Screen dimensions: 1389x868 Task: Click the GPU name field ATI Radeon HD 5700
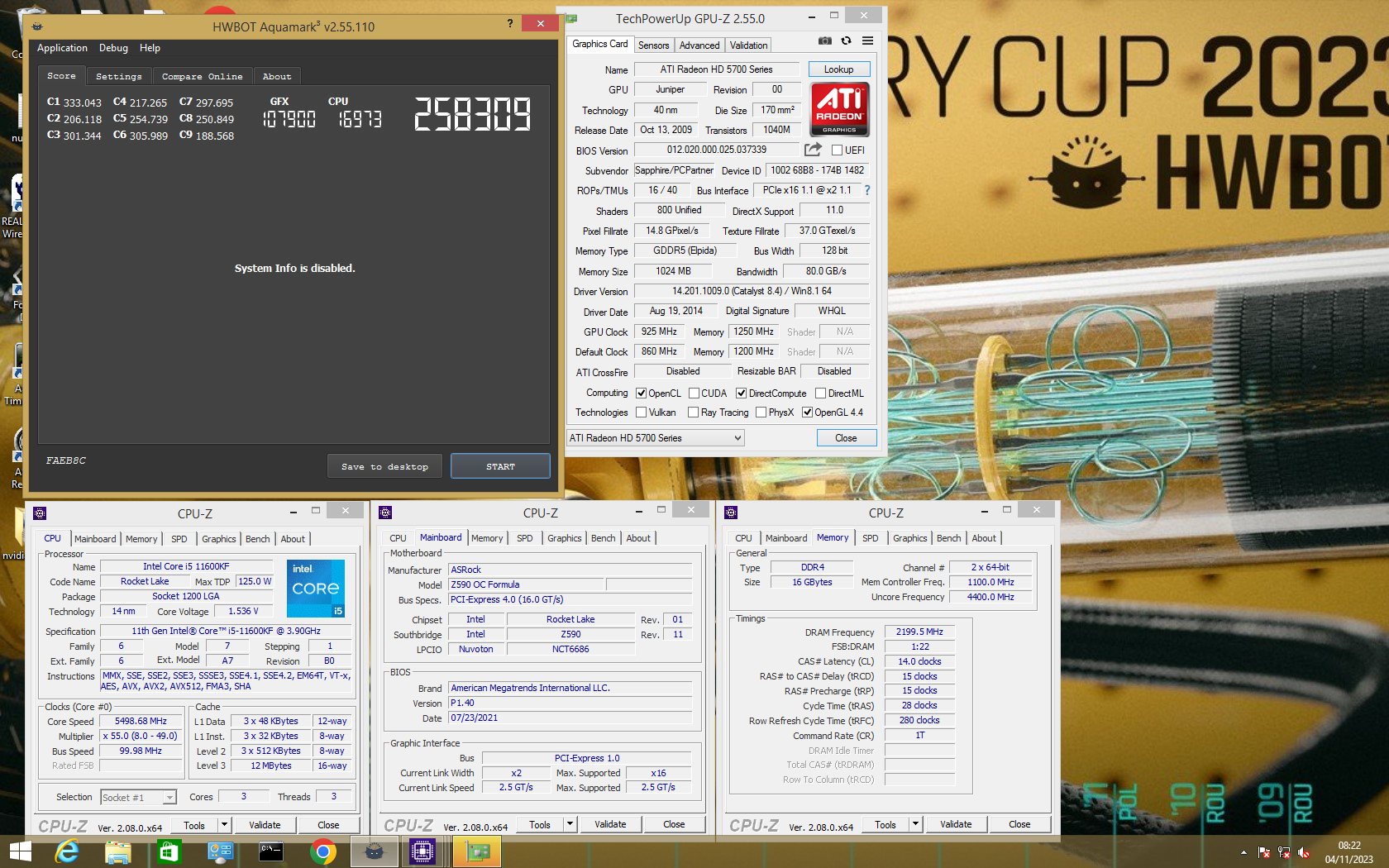[x=717, y=69]
